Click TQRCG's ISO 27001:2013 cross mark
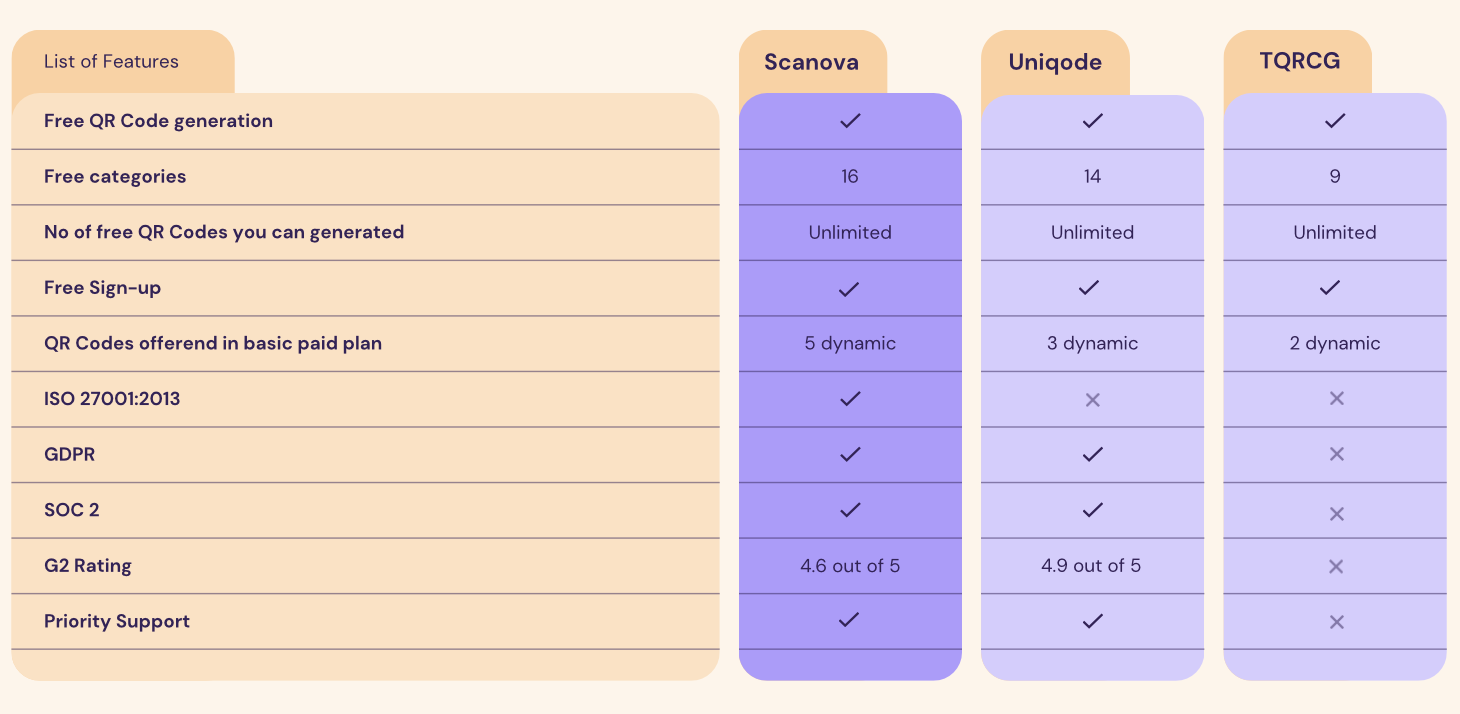 coord(1335,398)
